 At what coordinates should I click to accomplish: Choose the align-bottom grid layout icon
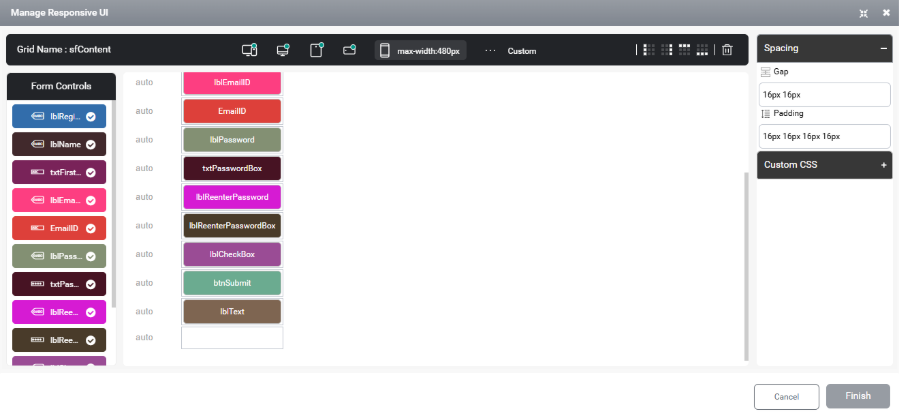pos(702,50)
